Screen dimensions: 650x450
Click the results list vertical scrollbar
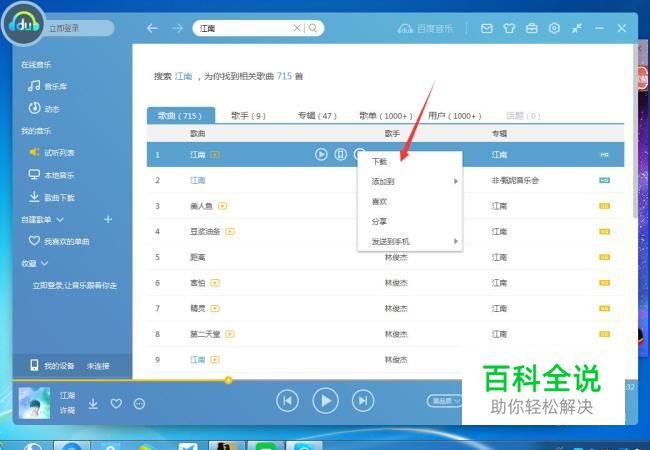pos(636,133)
